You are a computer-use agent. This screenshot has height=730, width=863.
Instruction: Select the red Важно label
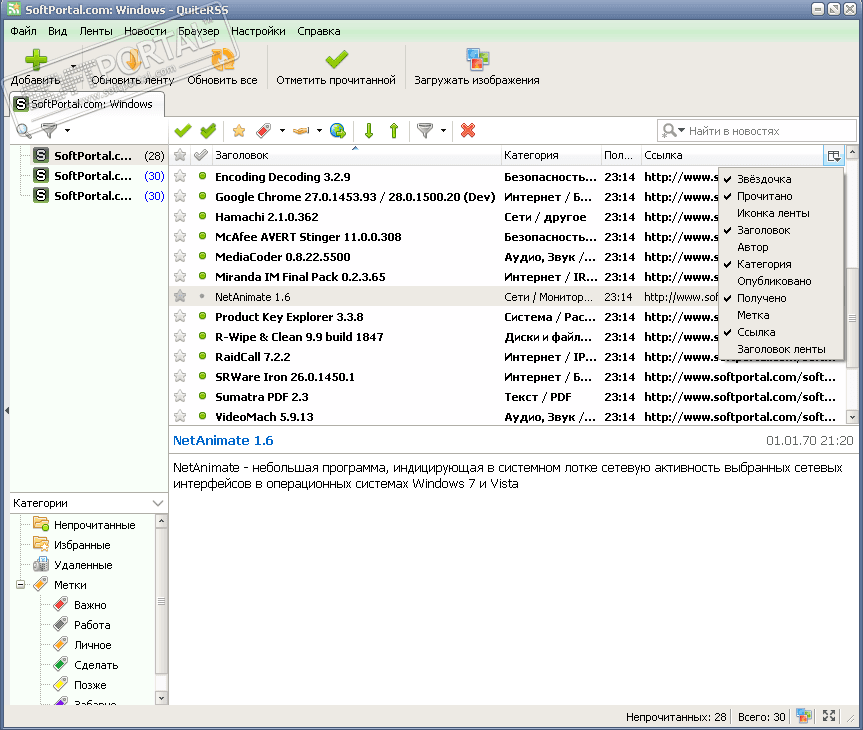click(x=90, y=605)
